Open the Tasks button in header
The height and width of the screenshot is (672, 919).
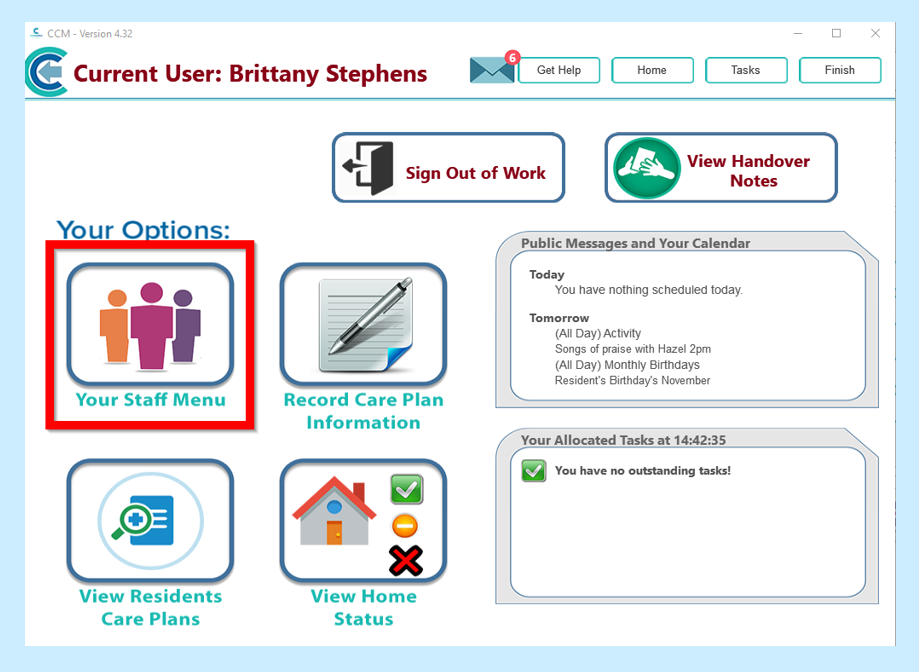tap(746, 70)
